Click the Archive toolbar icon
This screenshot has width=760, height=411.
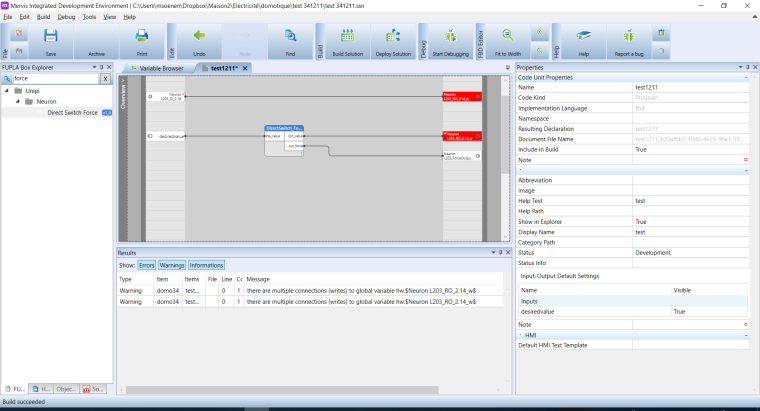[96, 38]
